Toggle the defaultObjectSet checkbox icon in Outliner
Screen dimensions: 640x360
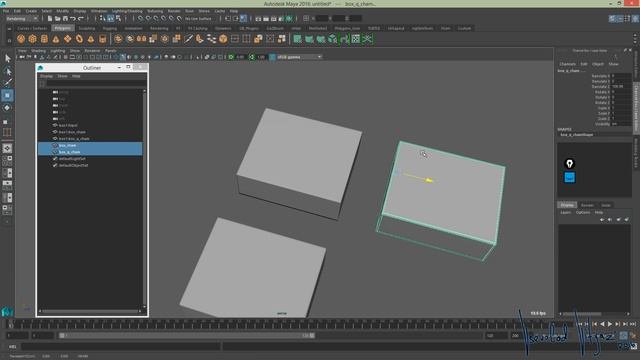(x=55, y=165)
